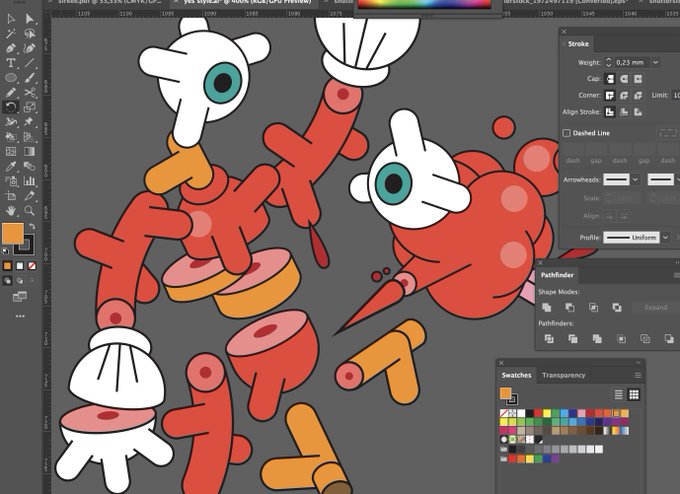Set paint to None in toolbar
The image size is (680, 494).
click(x=32, y=266)
